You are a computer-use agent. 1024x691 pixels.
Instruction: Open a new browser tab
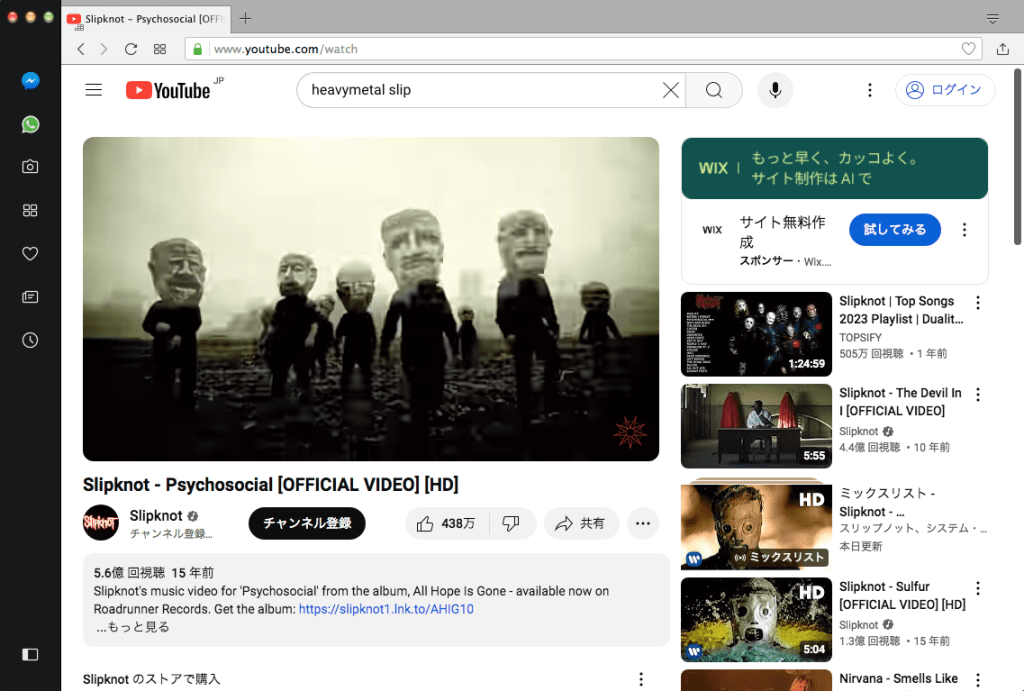(246, 18)
